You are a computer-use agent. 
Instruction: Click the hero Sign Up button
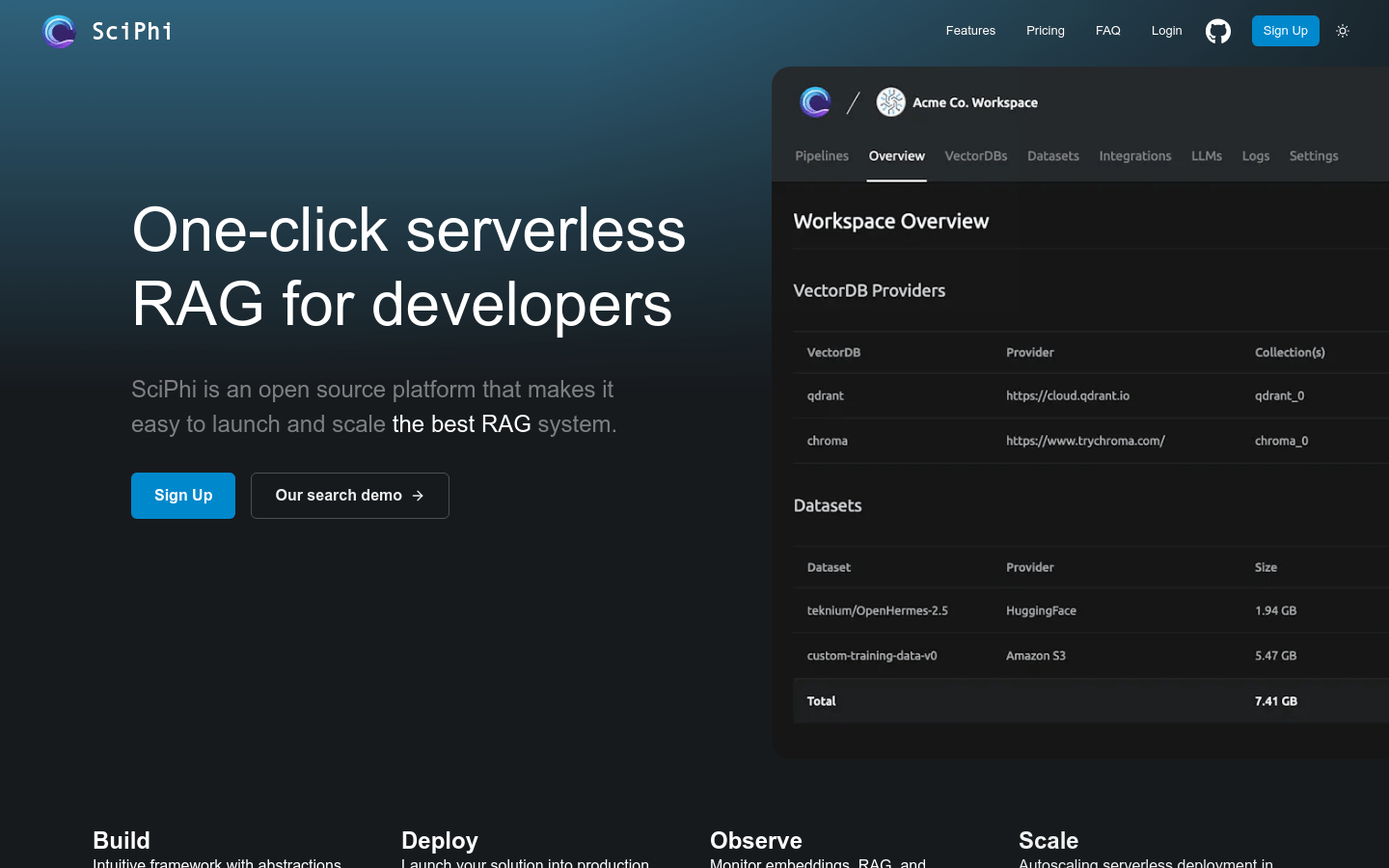pos(183,496)
